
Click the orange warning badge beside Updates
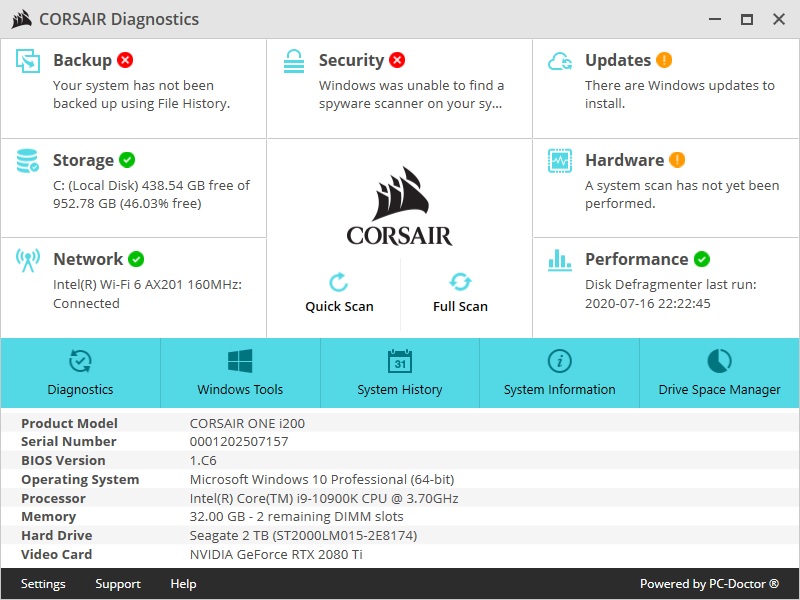click(664, 60)
